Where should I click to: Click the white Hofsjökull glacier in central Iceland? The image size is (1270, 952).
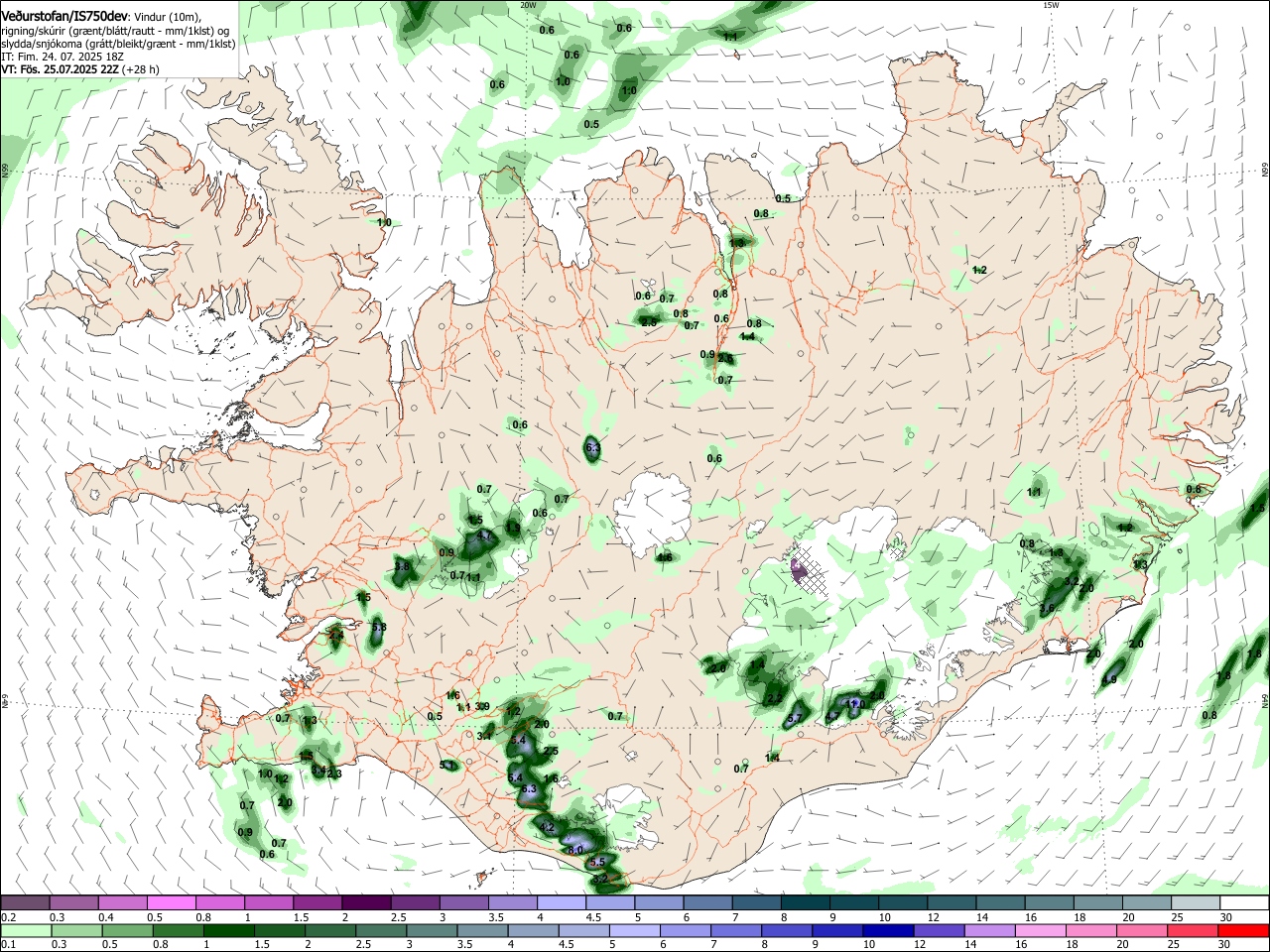(652, 511)
